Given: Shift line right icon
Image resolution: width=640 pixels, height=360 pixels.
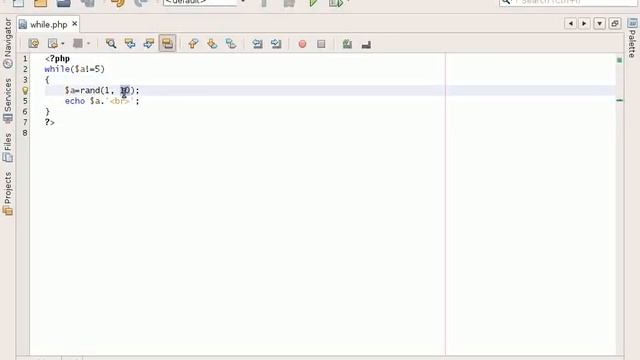Looking at the screenshot, I should tap(276, 44).
